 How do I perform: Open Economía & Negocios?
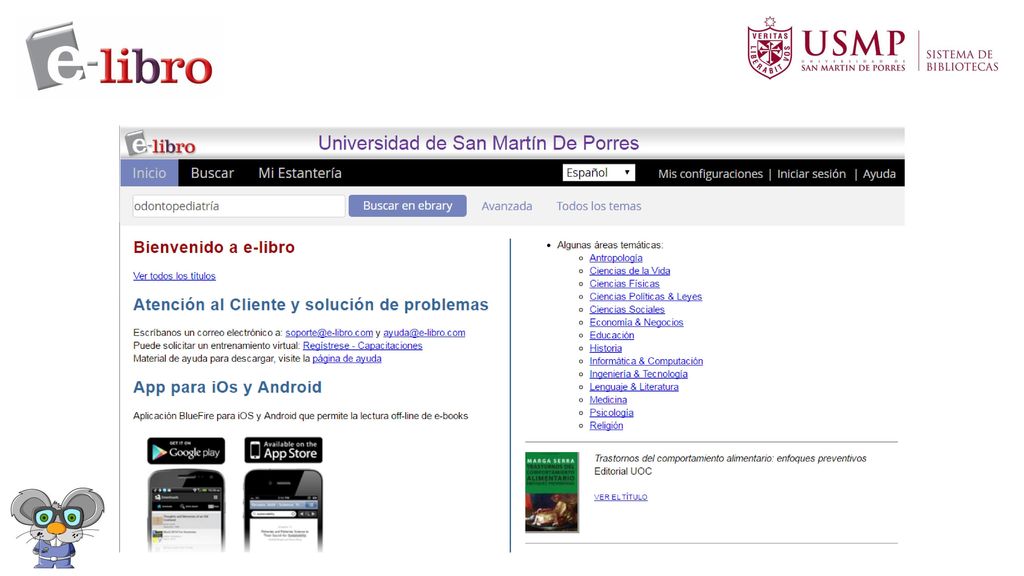pos(637,323)
